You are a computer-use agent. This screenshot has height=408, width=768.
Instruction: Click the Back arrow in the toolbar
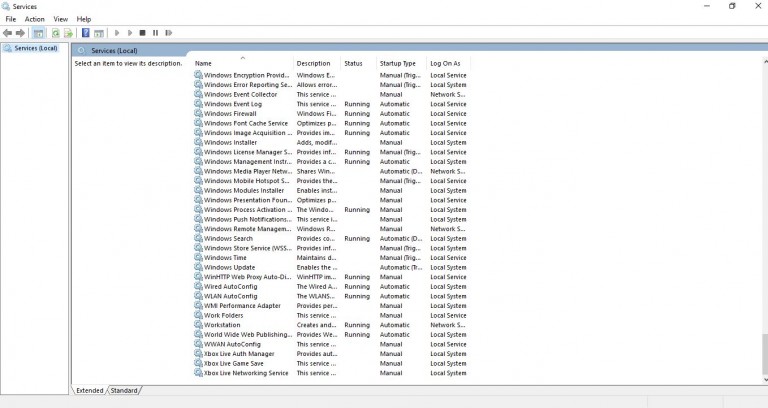tap(8, 33)
